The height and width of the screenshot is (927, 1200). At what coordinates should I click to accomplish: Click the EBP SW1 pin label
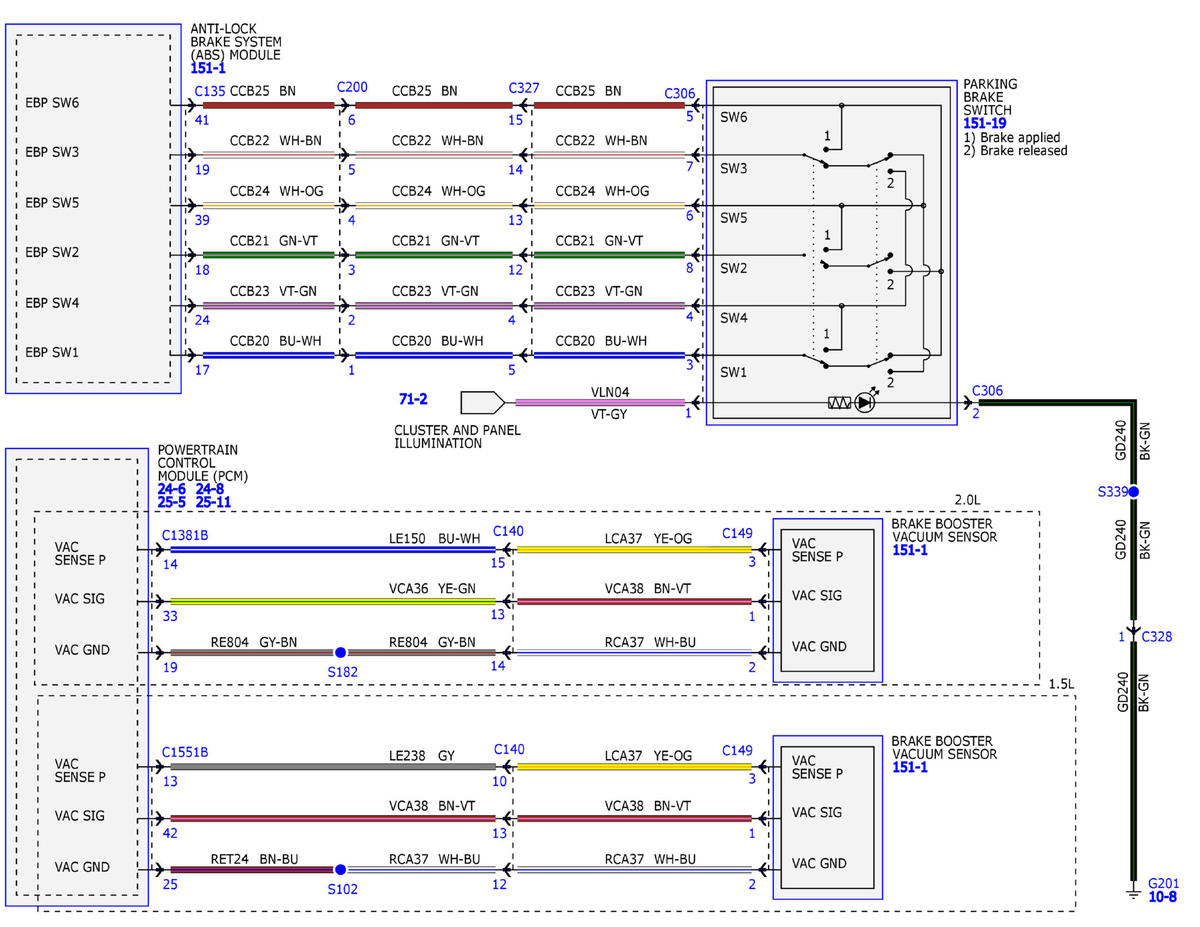click(x=53, y=353)
